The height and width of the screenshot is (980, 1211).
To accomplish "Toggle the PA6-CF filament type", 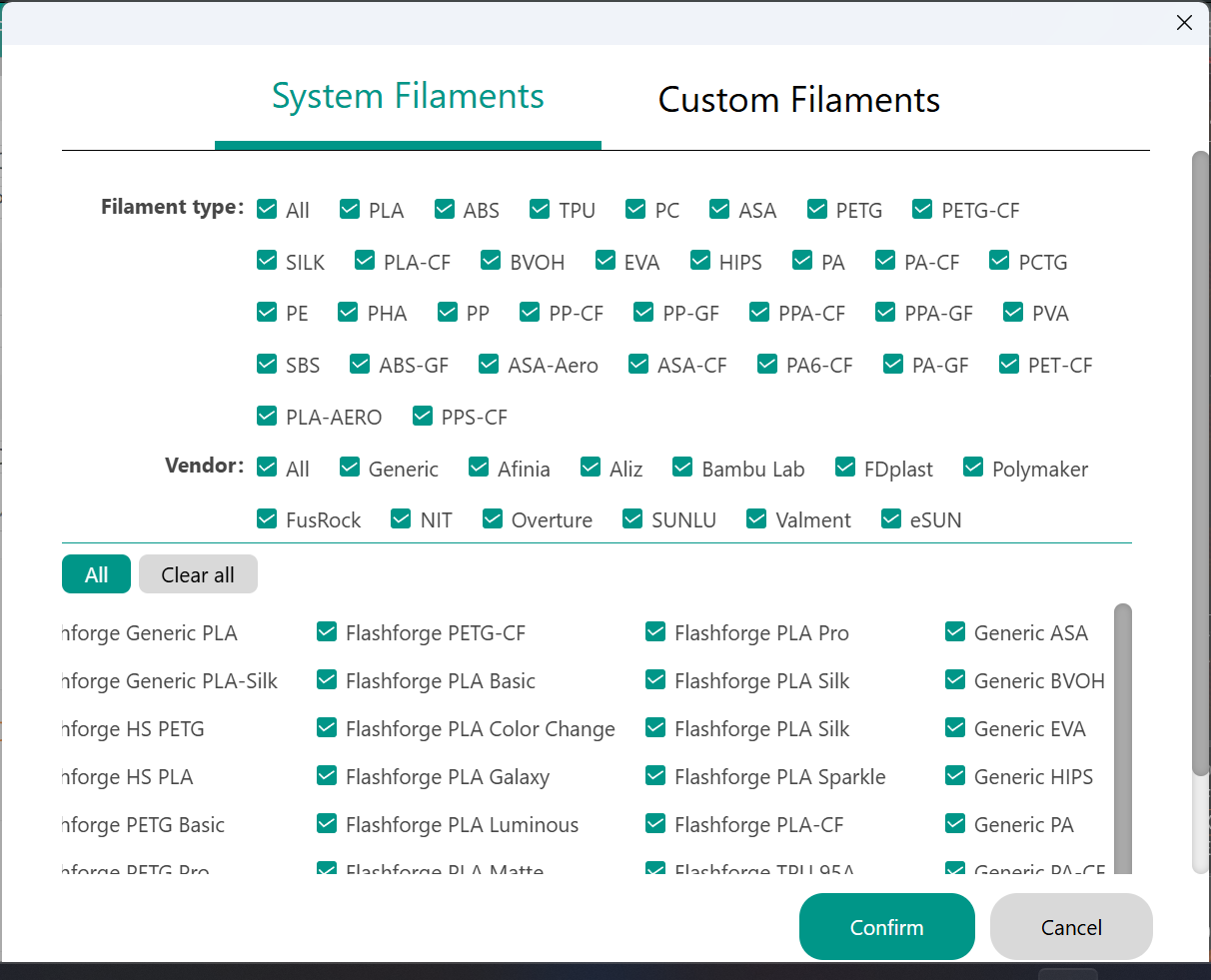I will pos(767,364).
